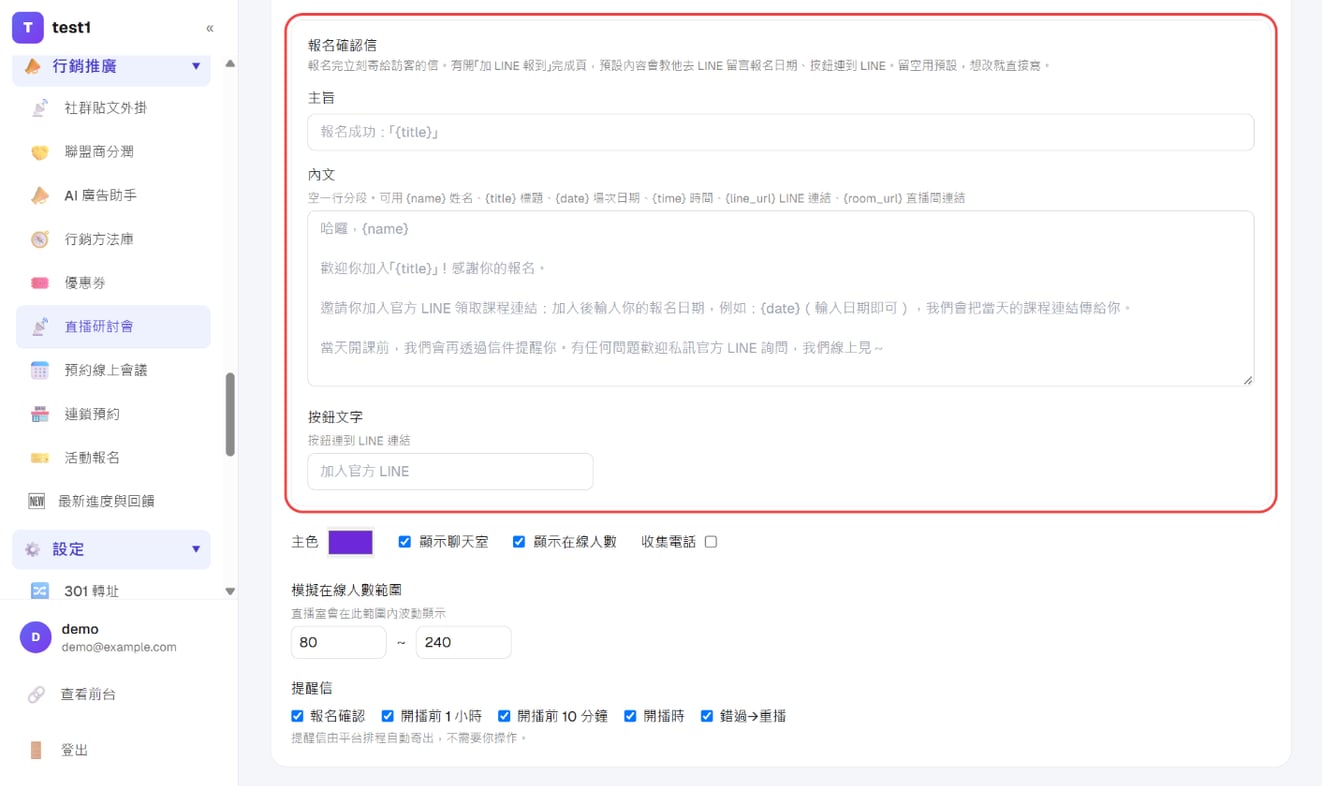The image size is (1322, 786).
Task: Click sidebar scroll-down arrow
Action: [230, 591]
